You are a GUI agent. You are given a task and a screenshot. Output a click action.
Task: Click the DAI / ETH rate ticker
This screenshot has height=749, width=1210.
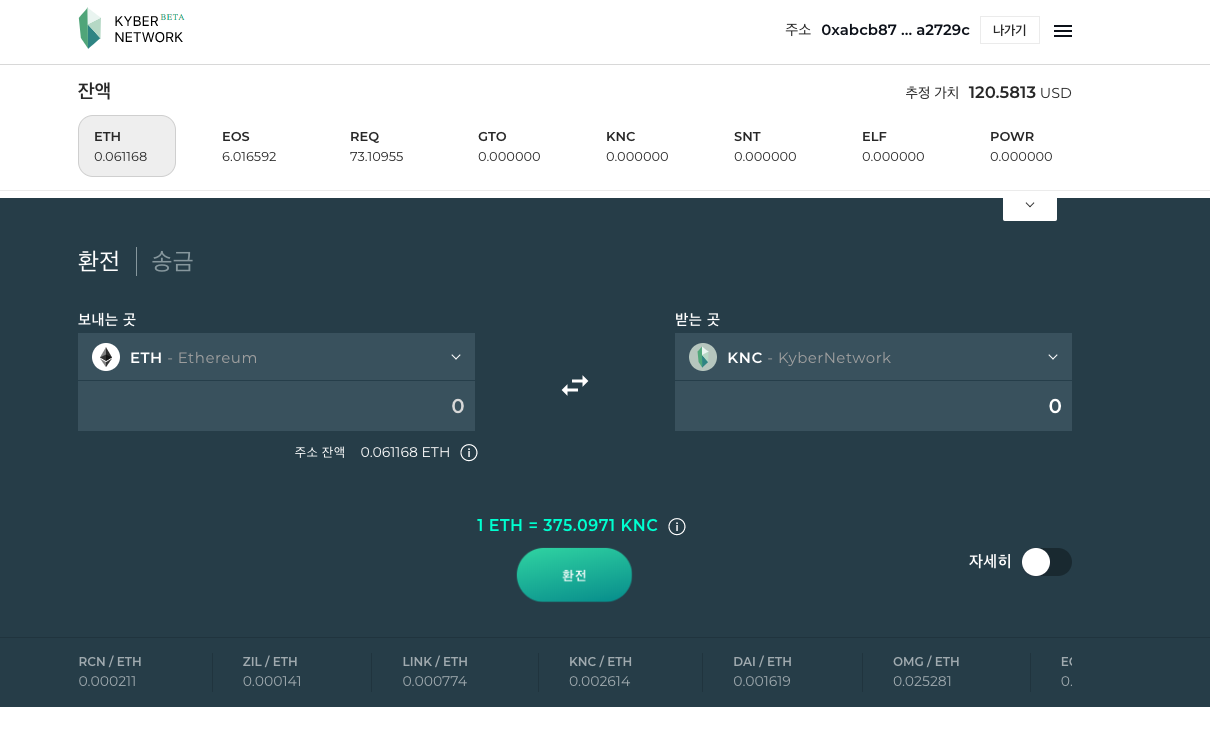pyautogui.click(x=762, y=671)
